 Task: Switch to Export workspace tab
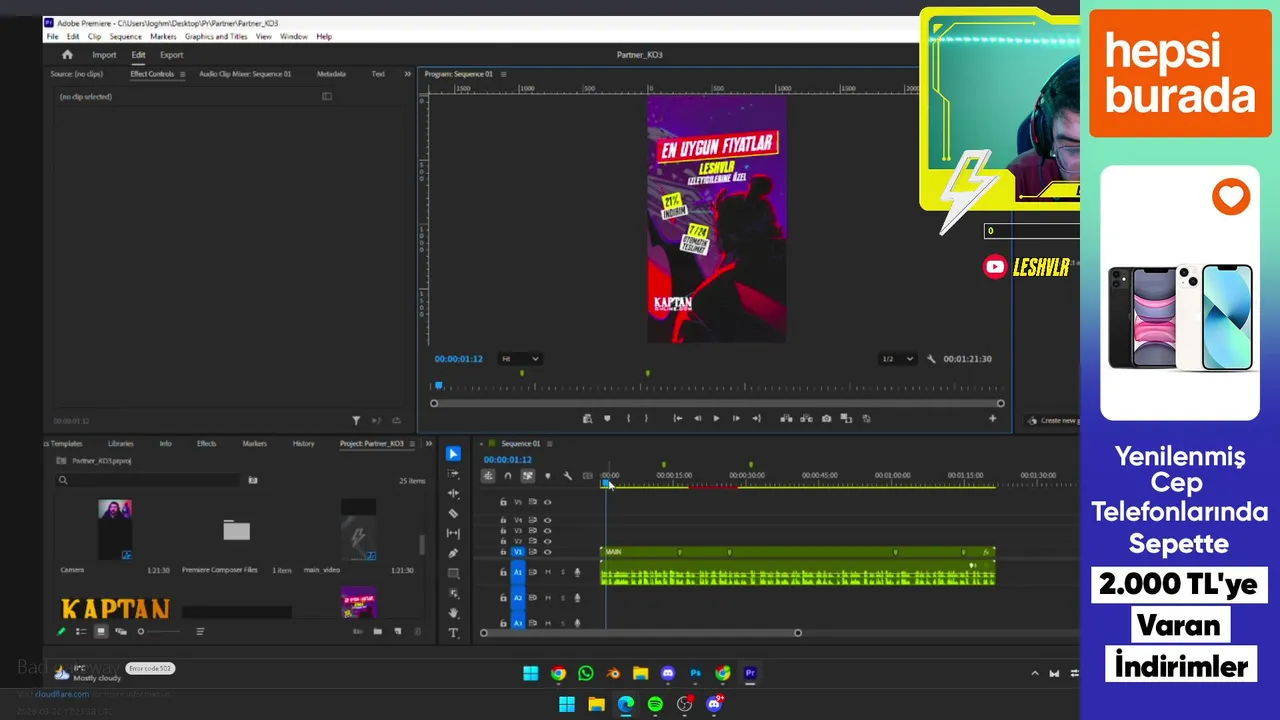pos(171,55)
